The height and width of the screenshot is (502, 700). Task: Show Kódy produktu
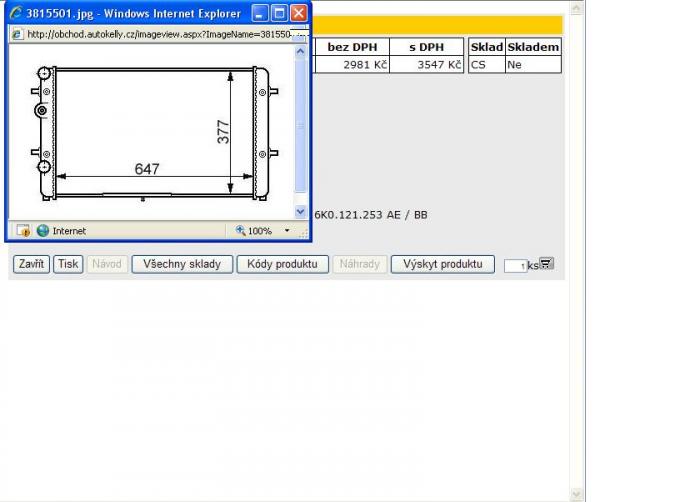tap(282, 264)
